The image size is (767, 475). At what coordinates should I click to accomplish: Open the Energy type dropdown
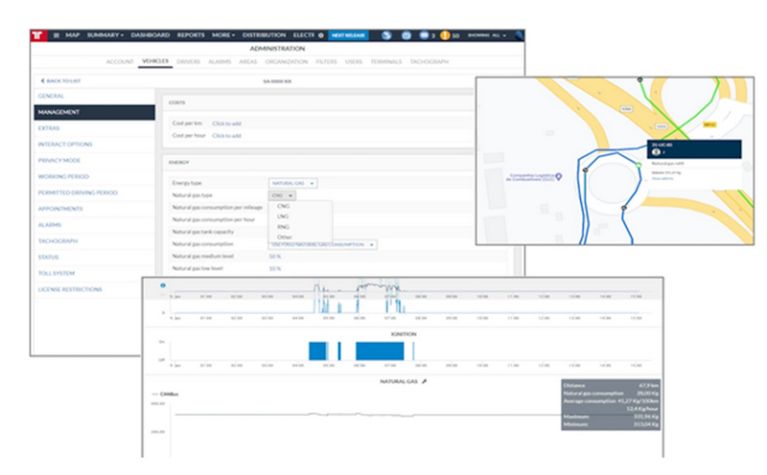click(x=293, y=183)
